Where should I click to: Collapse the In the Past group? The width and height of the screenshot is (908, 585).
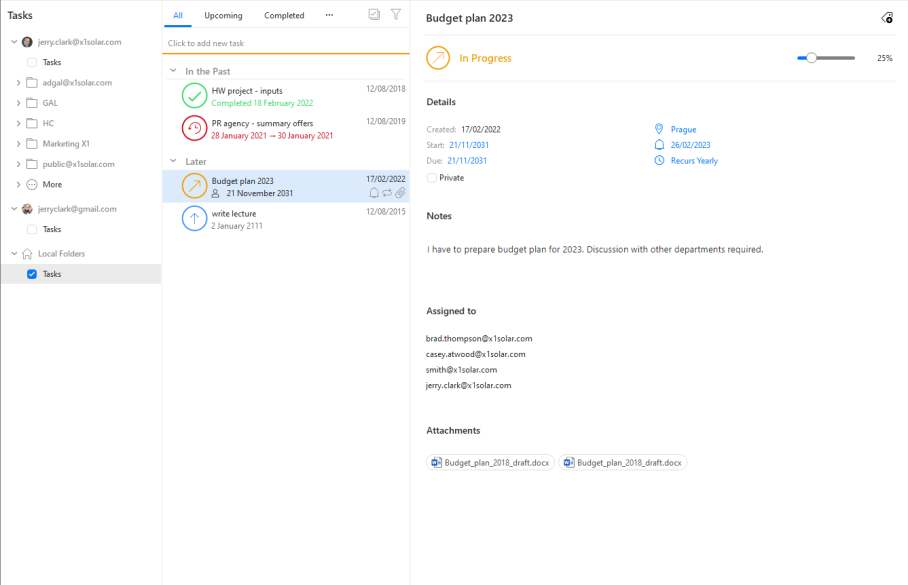click(173, 71)
